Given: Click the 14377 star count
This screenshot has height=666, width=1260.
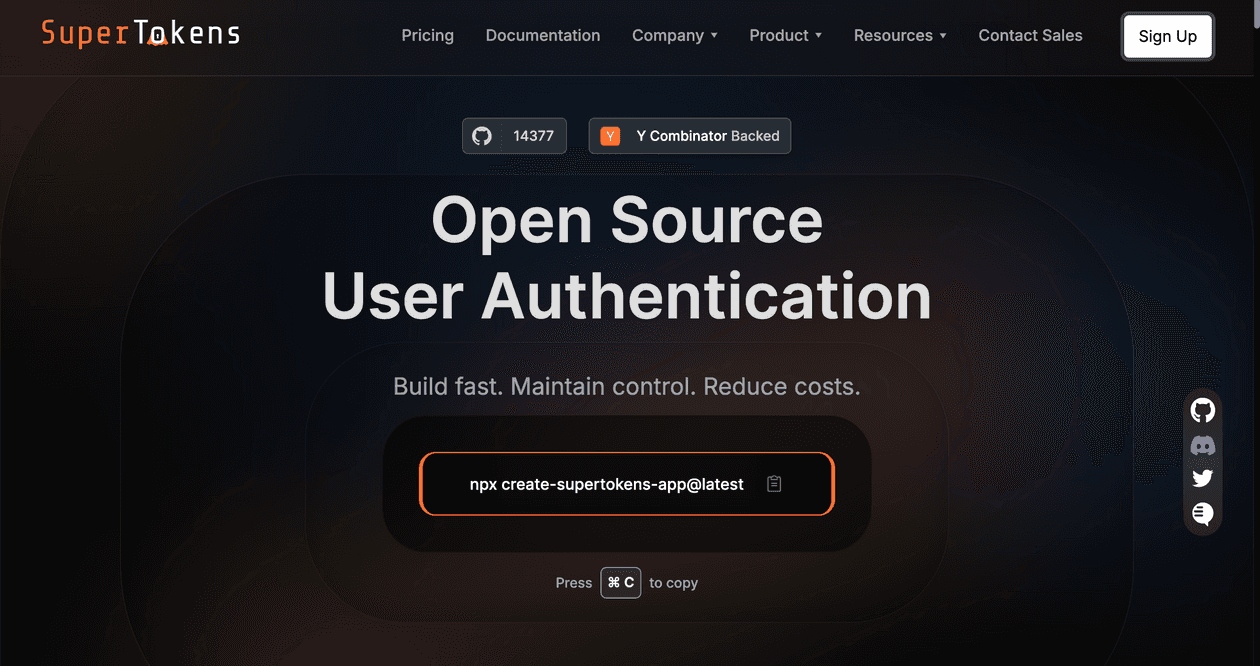Looking at the screenshot, I should 533,136.
